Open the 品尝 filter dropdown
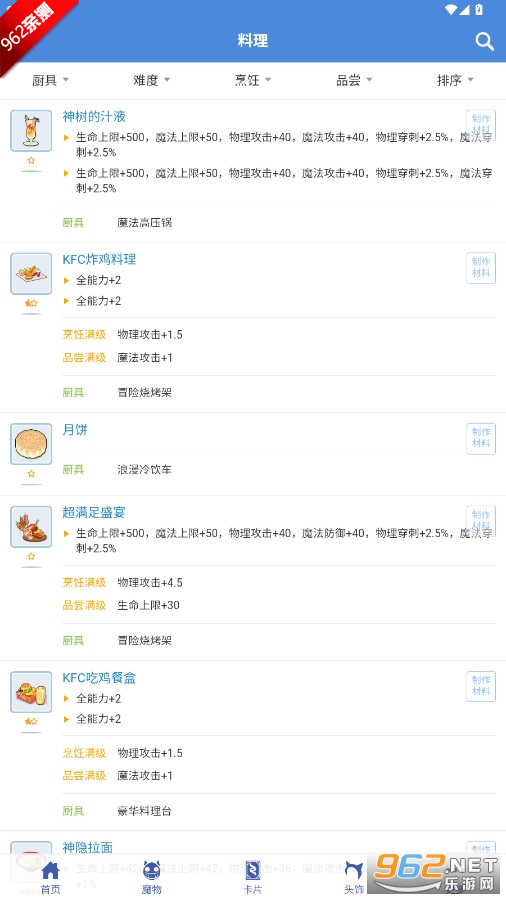This screenshot has width=506, height=900. (x=354, y=80)
